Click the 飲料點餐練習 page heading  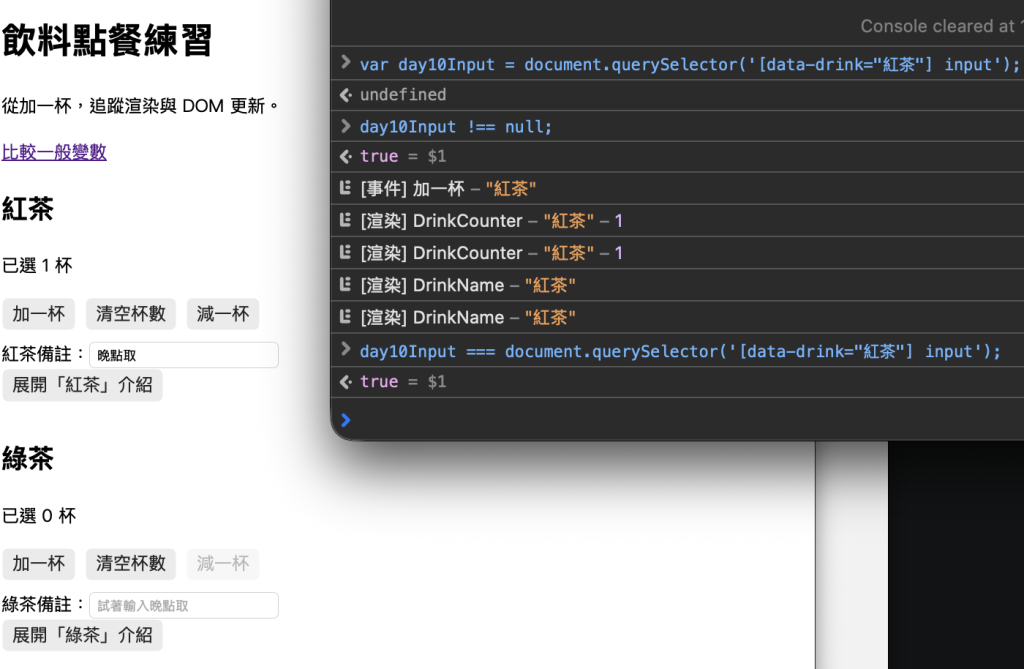click(107, 41)
